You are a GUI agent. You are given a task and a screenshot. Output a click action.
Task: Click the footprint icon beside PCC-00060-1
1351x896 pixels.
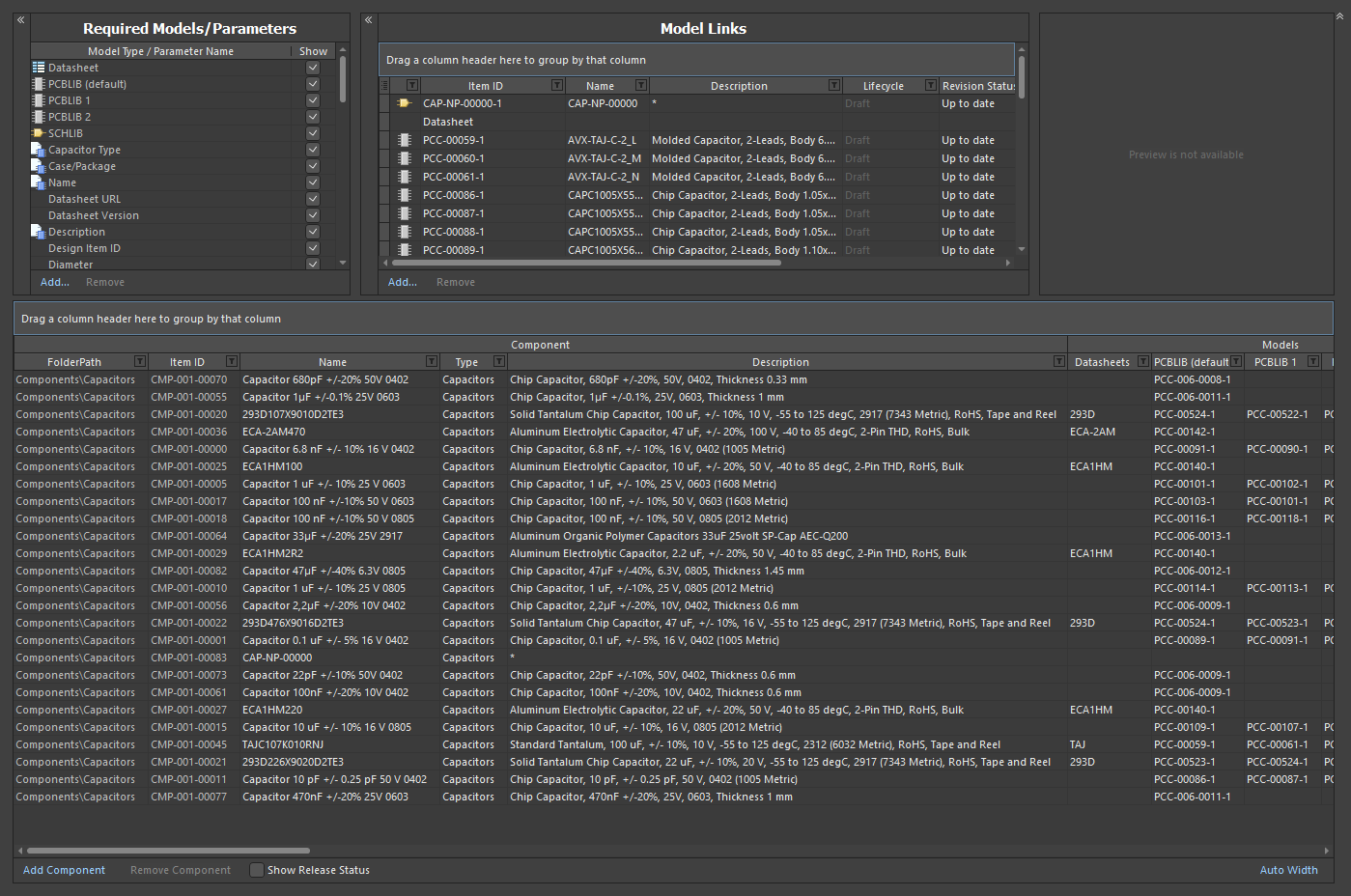pos(405,158)
